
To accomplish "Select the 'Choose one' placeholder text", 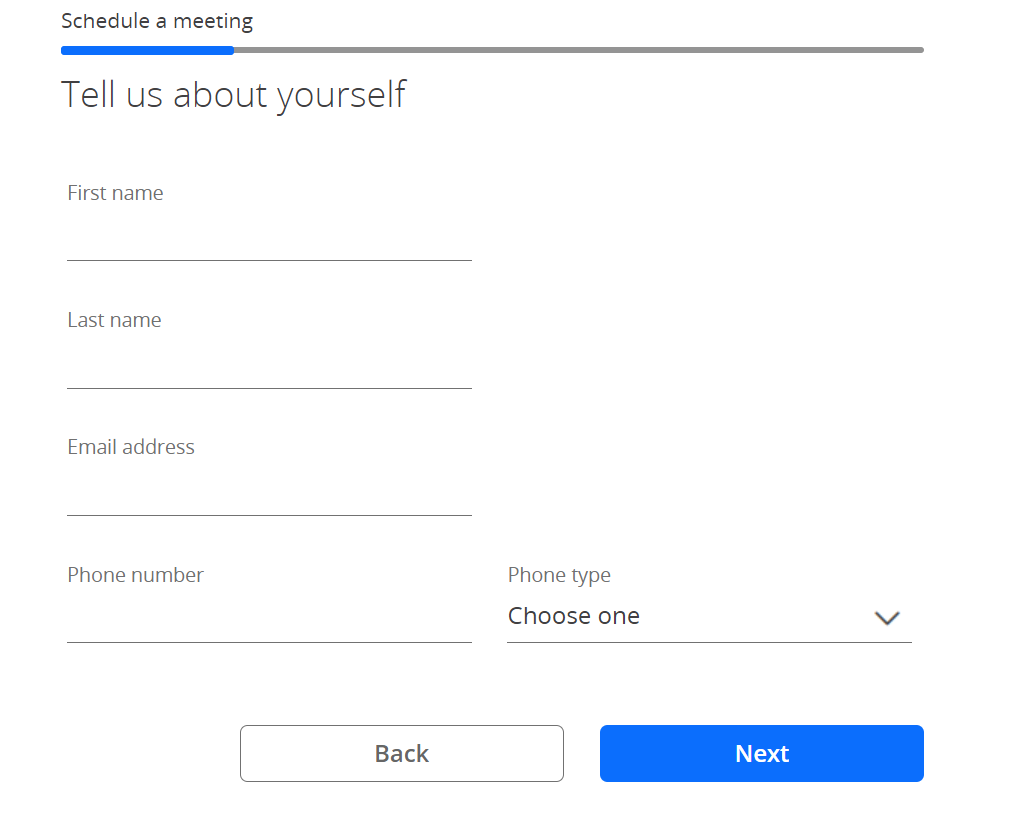I will point(573,616).
